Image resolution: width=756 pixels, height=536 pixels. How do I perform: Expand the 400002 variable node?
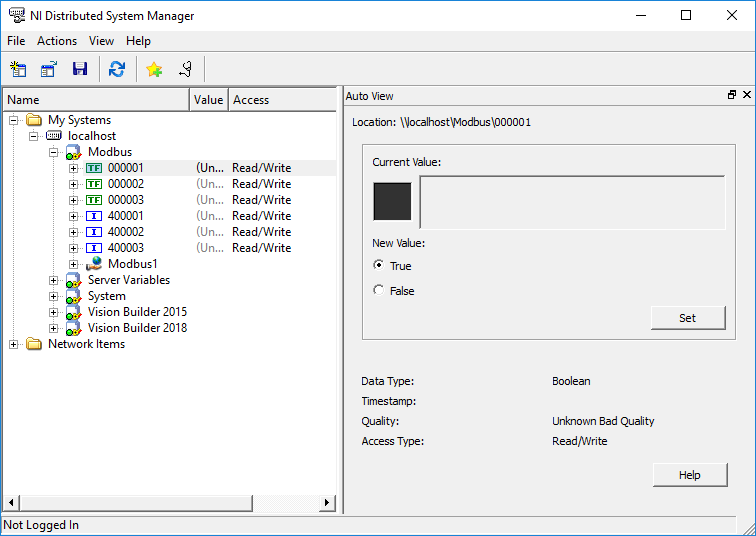(x=73, y=232)
